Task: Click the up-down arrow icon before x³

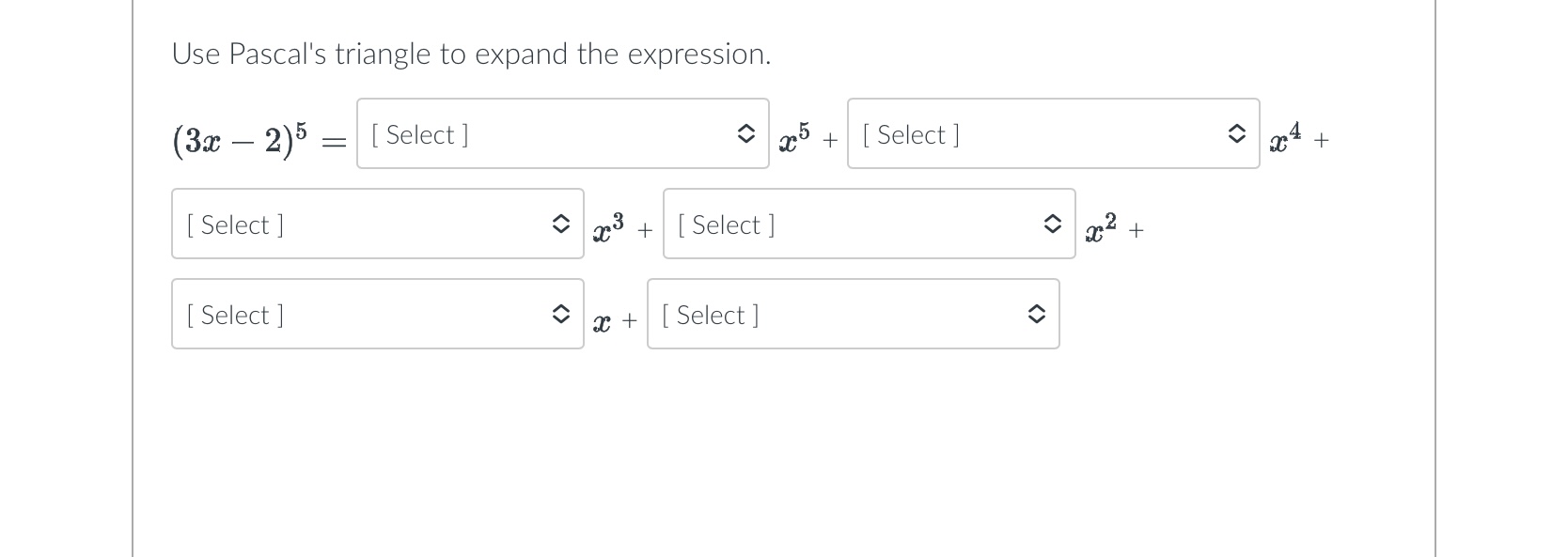Action: [560, 224]
